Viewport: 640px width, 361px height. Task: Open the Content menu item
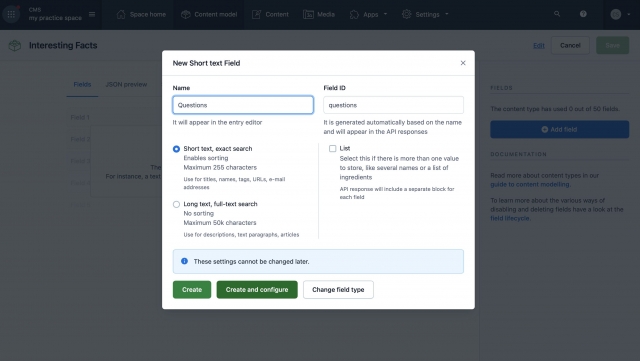tap(270, 14)
